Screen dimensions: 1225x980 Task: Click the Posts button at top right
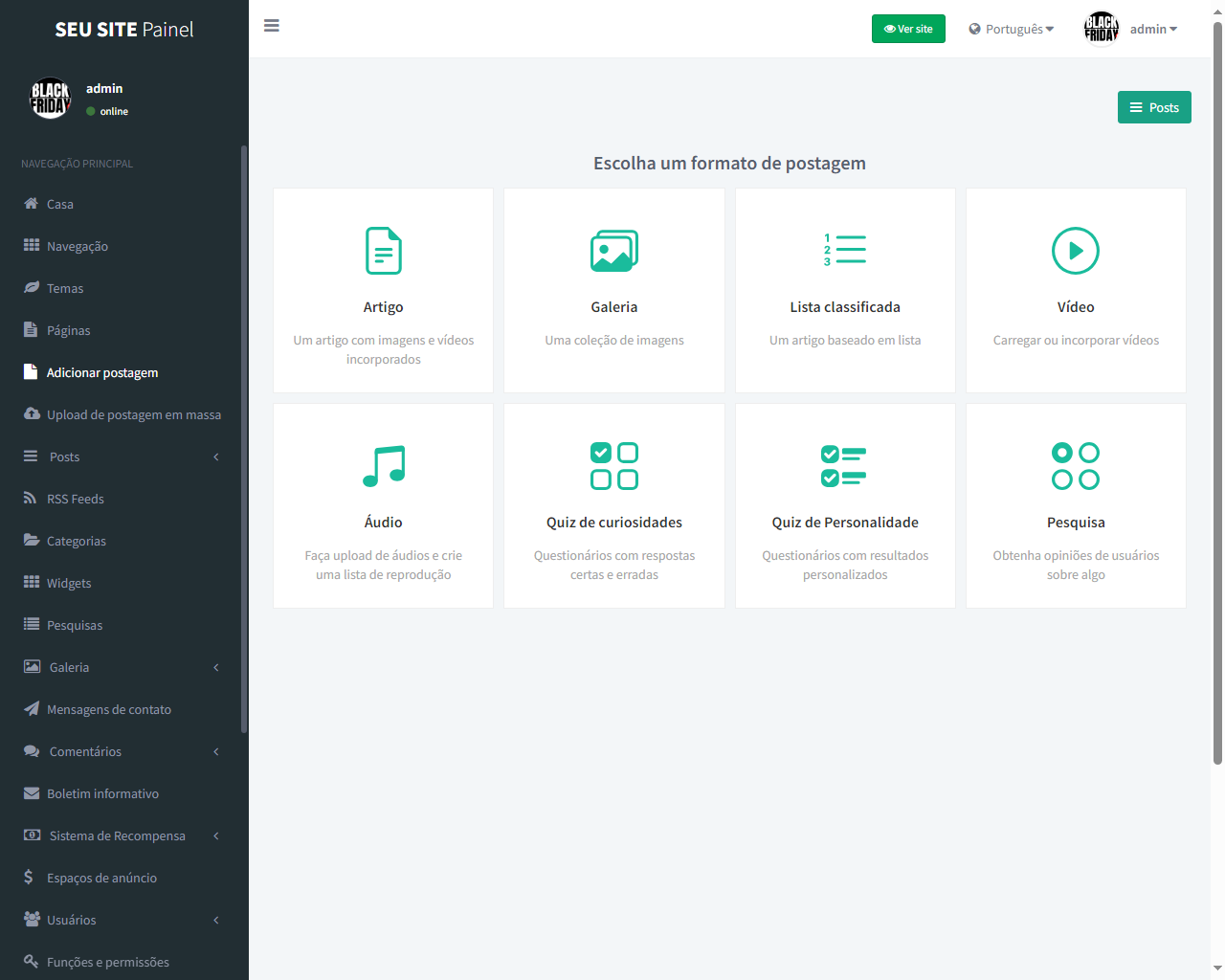tap(1154, 107)
